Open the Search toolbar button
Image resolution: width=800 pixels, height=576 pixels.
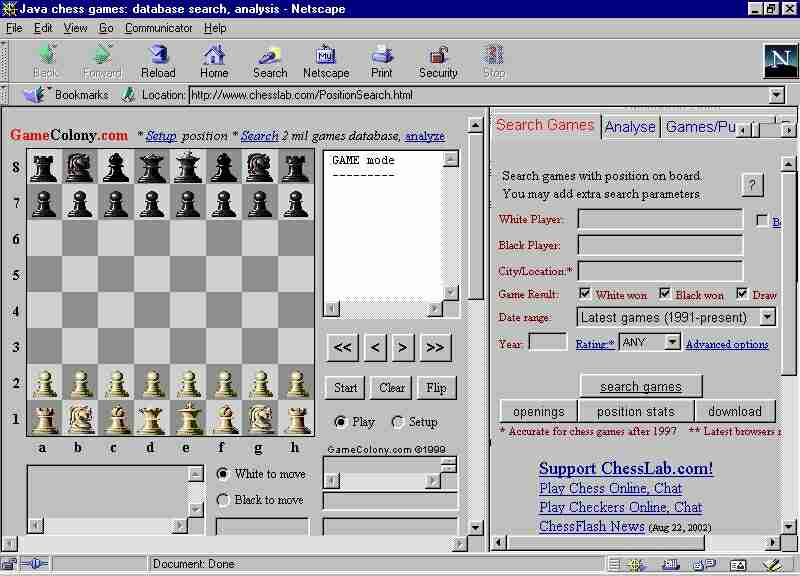coord(270,61)
